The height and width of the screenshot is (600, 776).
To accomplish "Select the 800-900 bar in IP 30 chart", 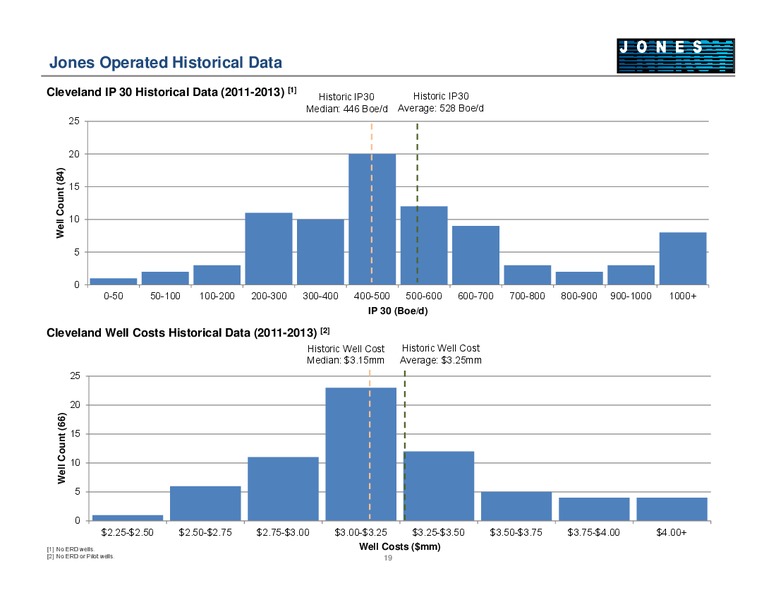I will tap(579, 278).
